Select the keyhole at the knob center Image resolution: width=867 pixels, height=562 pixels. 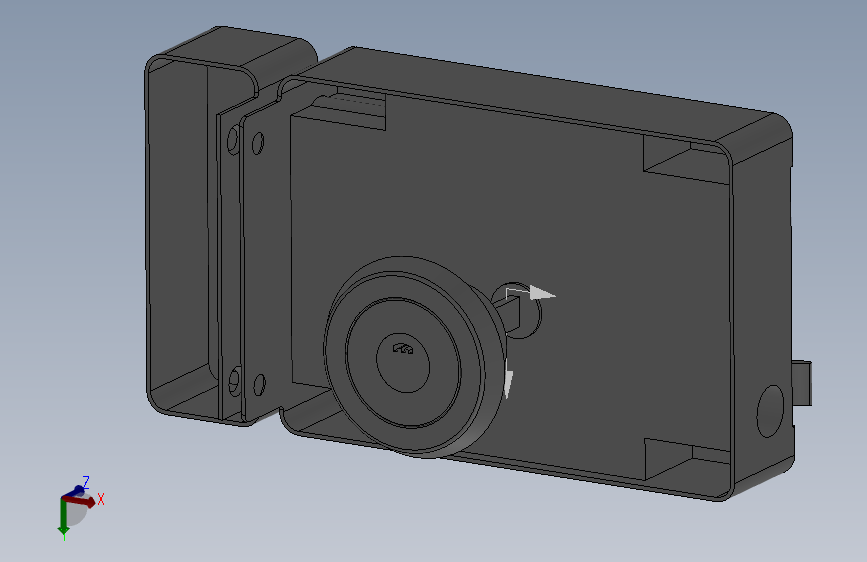403,348
